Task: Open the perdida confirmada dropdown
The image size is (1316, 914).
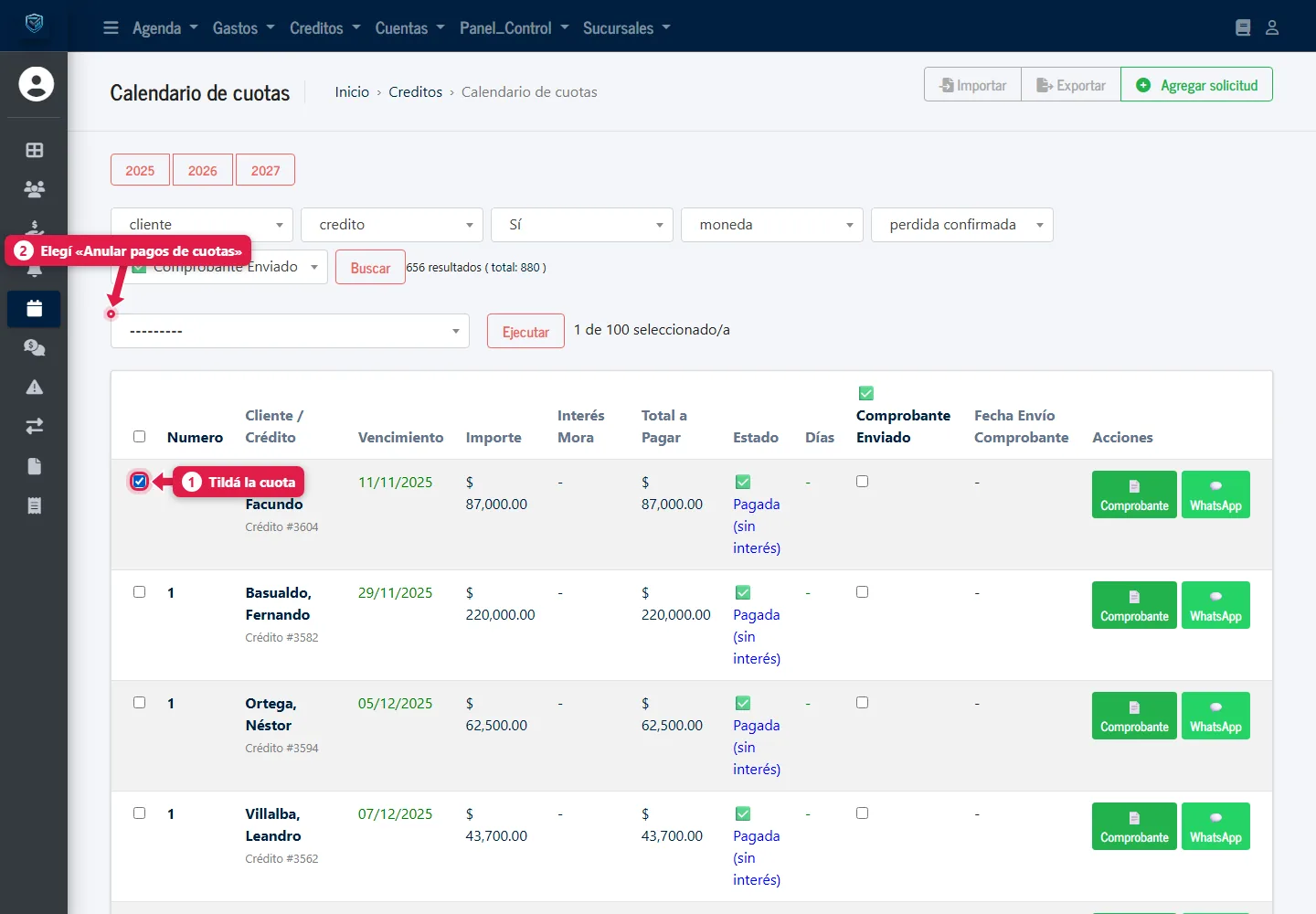Action: [x=962, y=225]
